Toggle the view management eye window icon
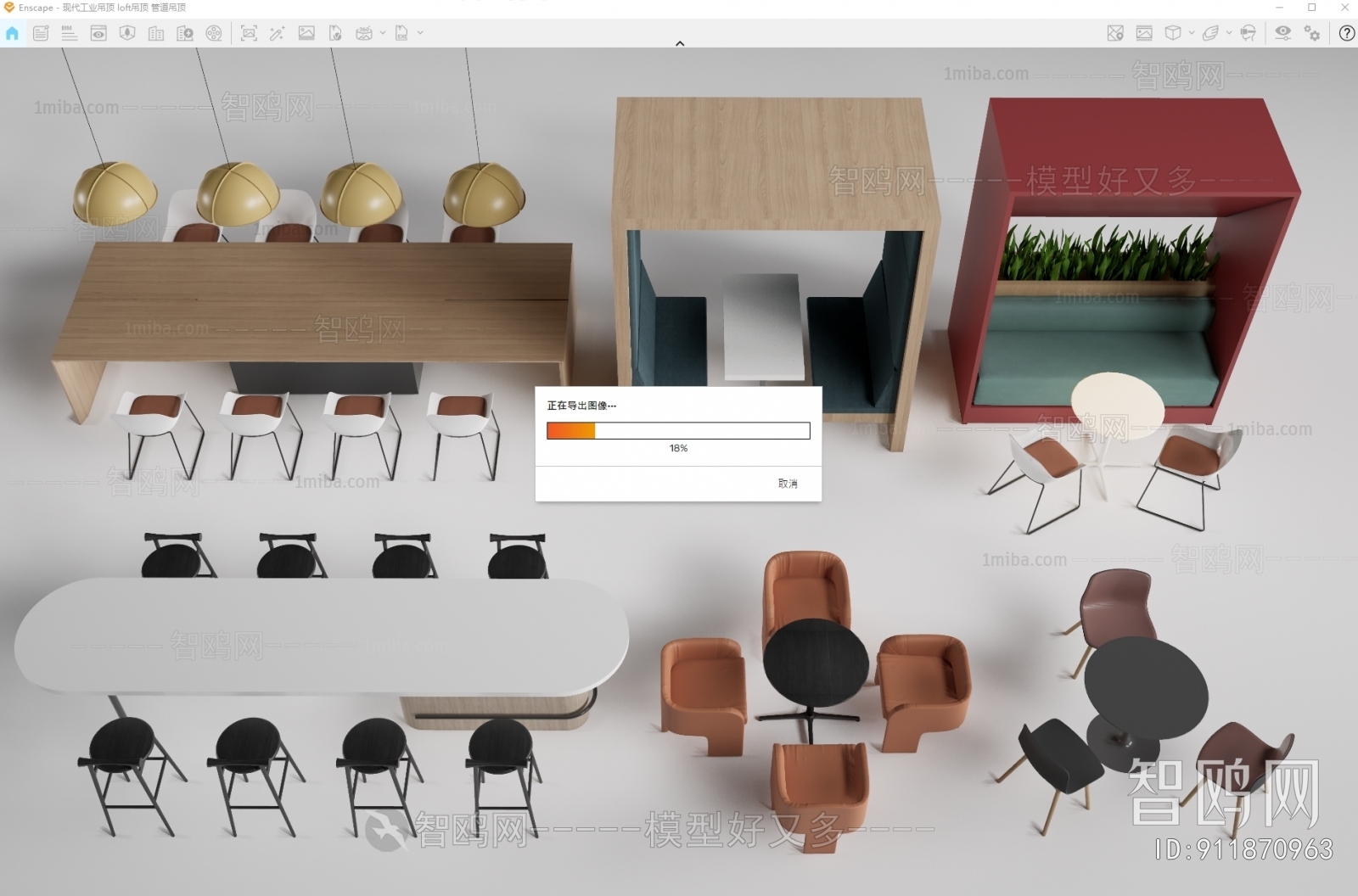The width and height of the screenshot is (1358, 896). 98,33
